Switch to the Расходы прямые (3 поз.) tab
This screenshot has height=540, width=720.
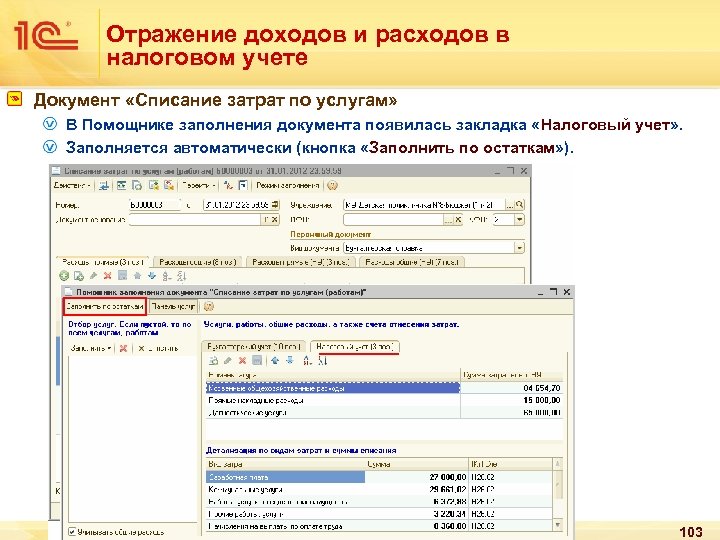tap(103, 262)
